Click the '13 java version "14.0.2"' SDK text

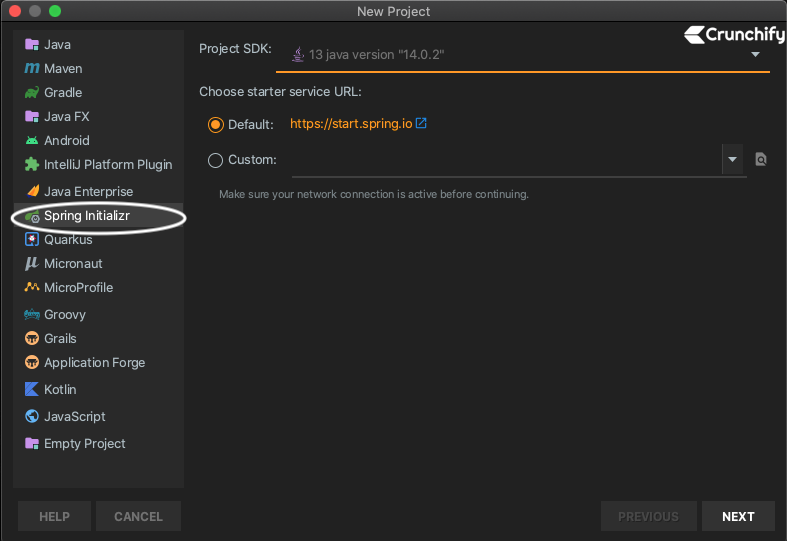376,54
